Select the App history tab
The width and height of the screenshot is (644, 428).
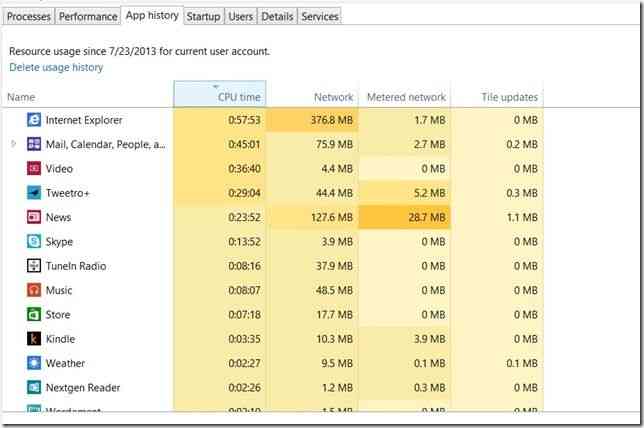coord(152,16)
